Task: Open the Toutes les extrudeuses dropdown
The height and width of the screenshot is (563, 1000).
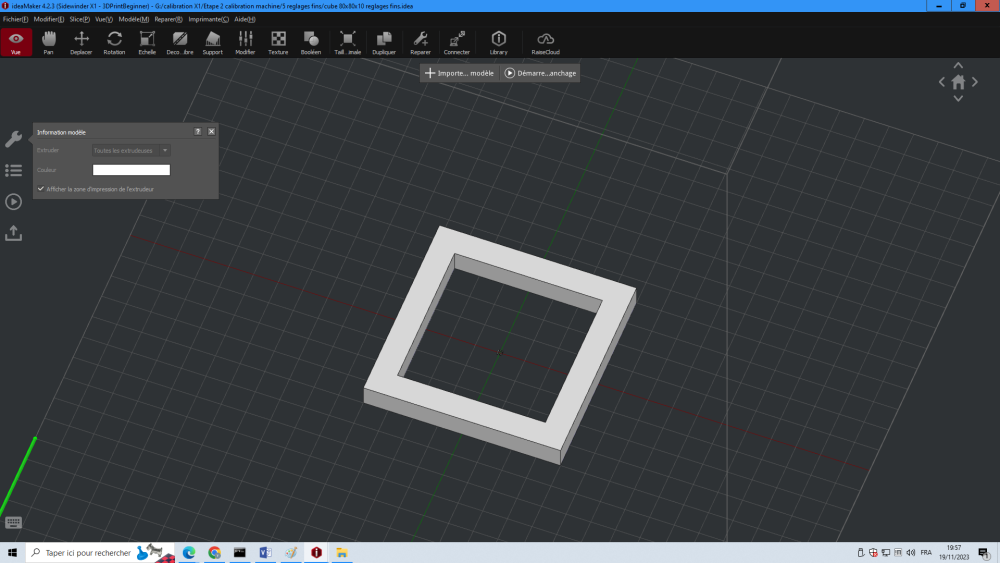Action: click(x=131, y=150)
